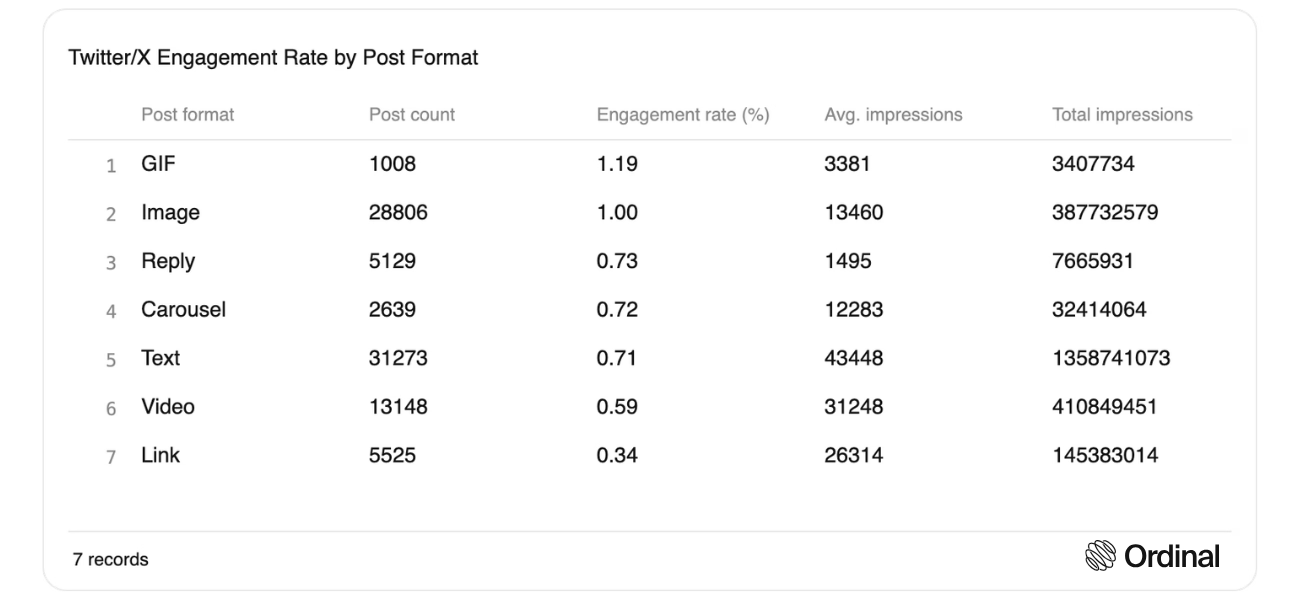
Task: Click the Link post format cell
Action: point(160,456)
